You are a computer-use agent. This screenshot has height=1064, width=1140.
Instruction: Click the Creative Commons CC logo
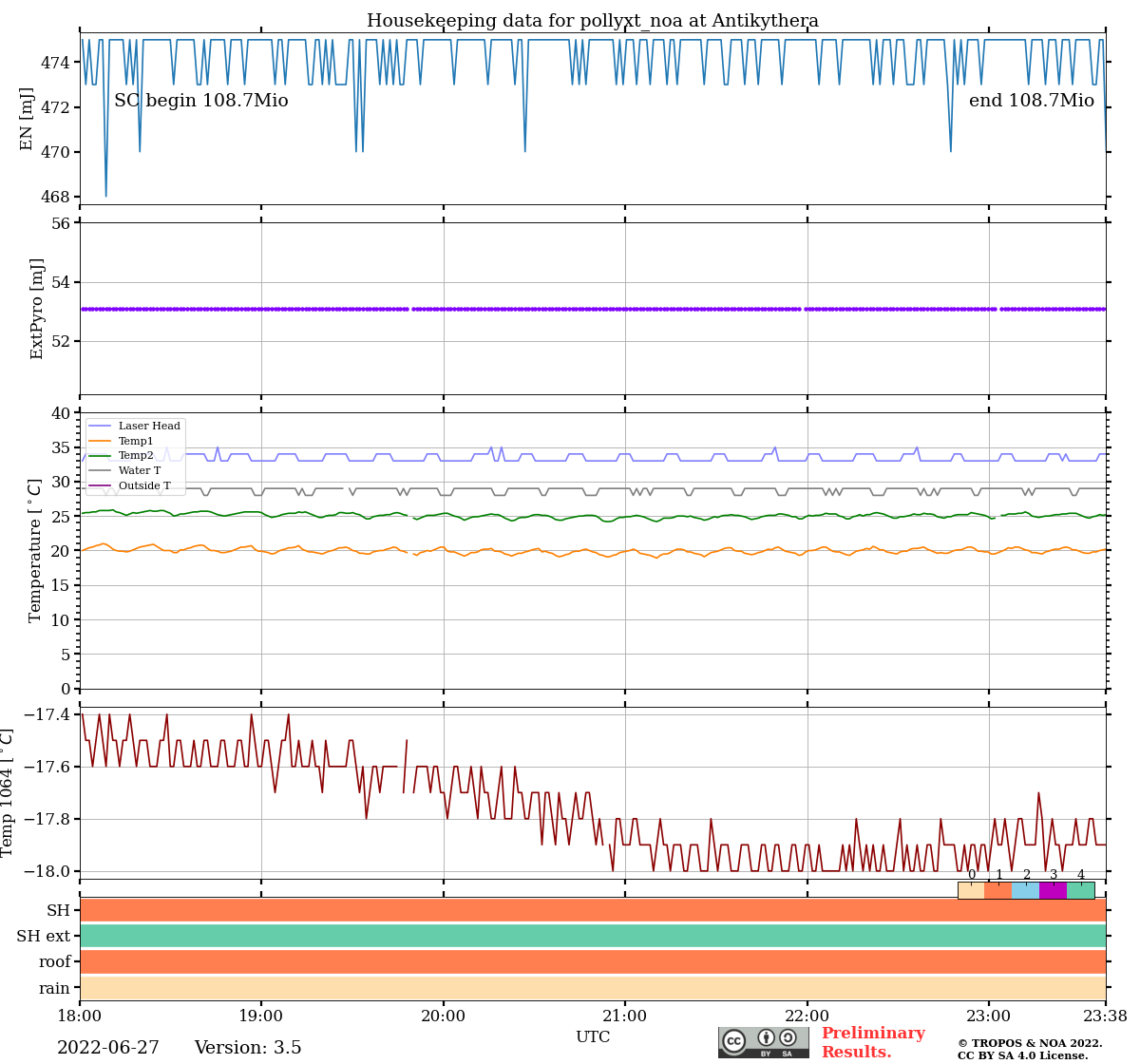coord(734,1040)
